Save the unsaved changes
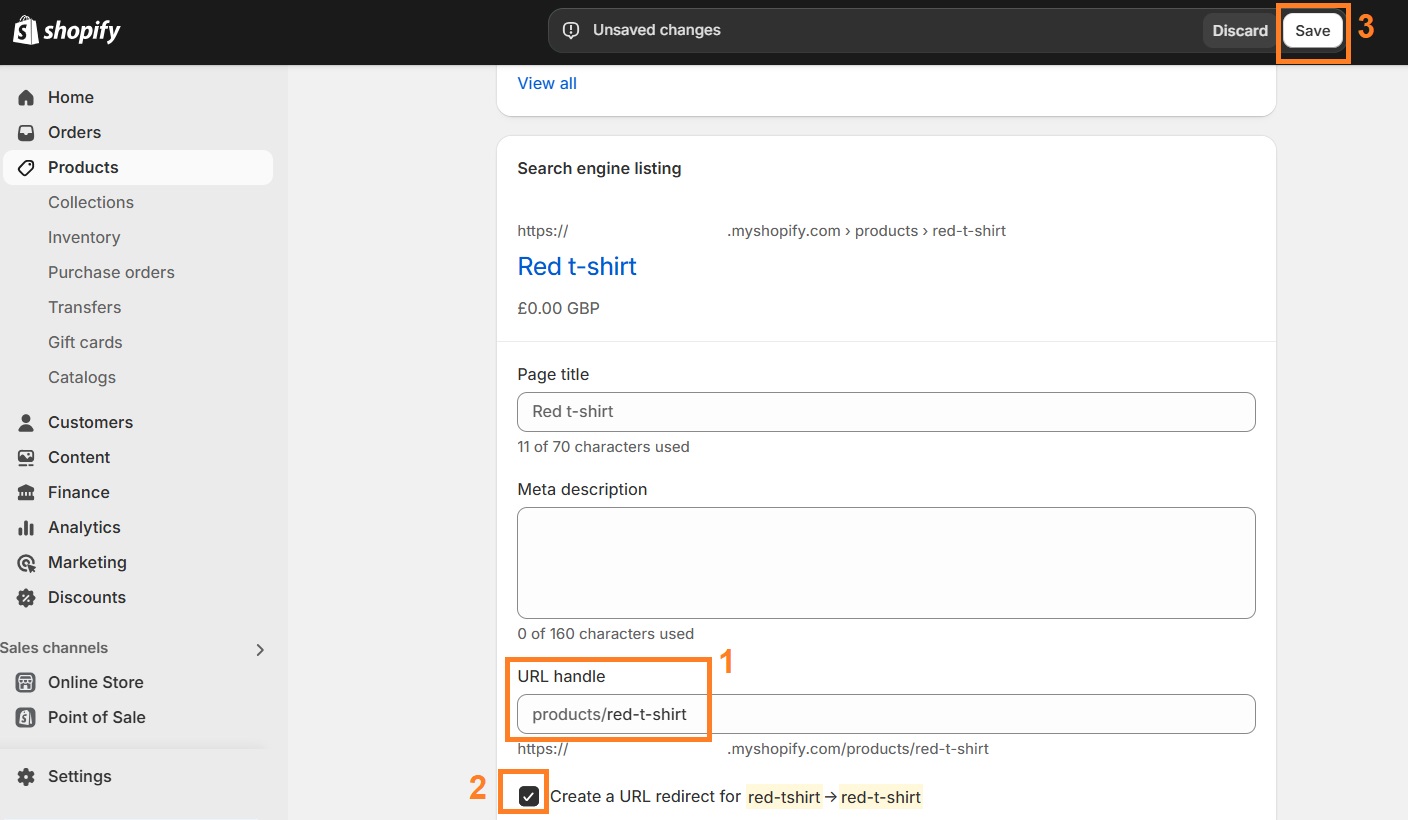The image size is (1408, 820). (1312, 30)
